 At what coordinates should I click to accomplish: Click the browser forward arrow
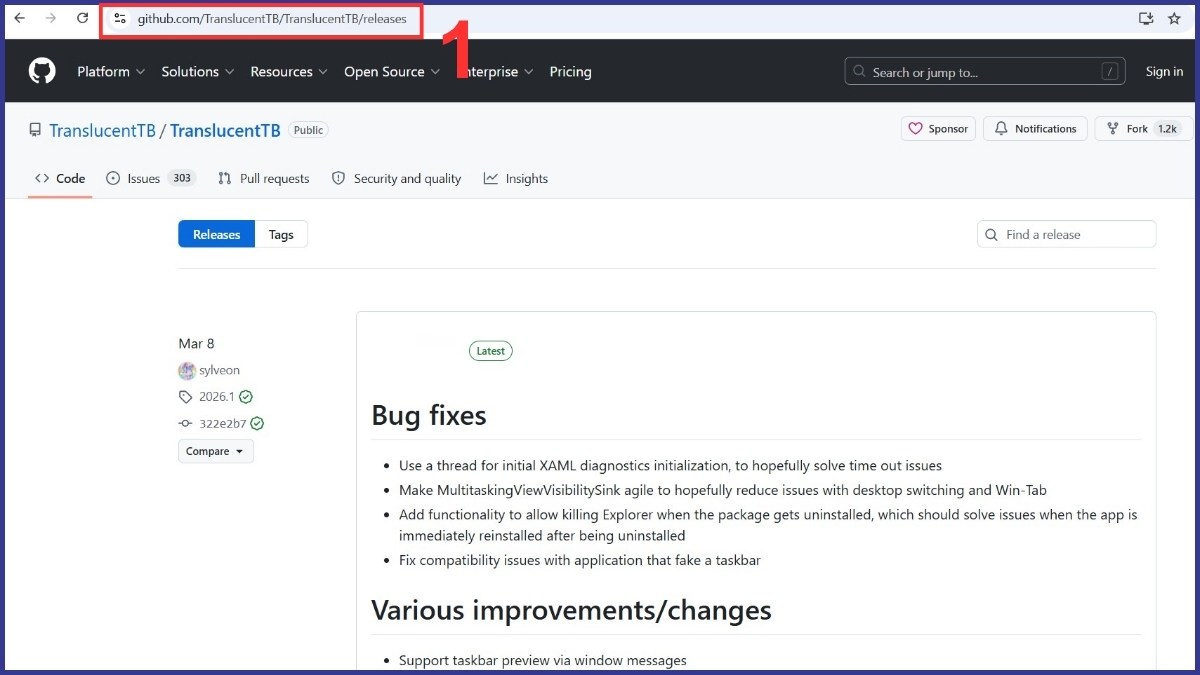50,18
